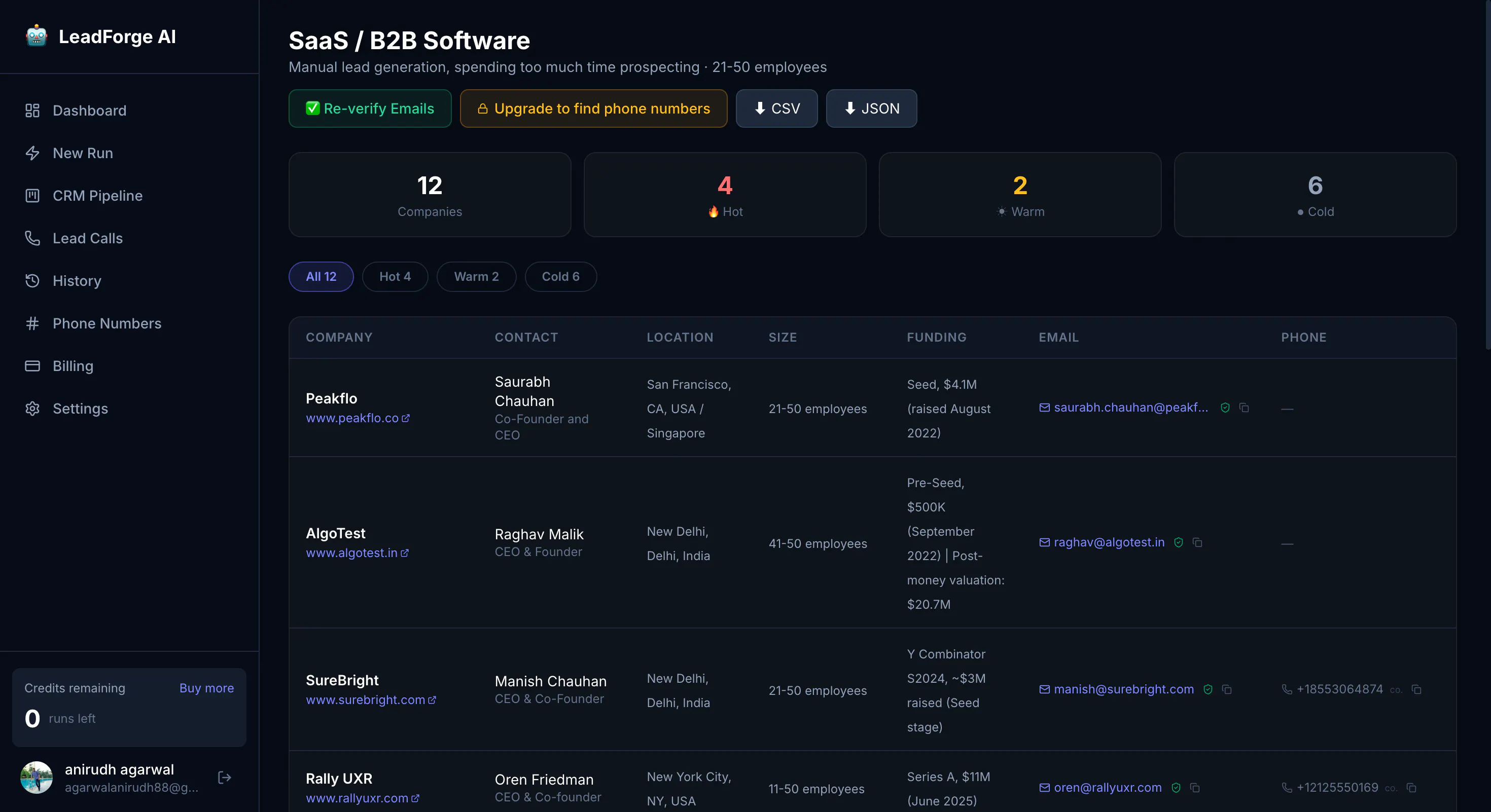Click the 2 Warm stat card

(x=1020, y=195)
